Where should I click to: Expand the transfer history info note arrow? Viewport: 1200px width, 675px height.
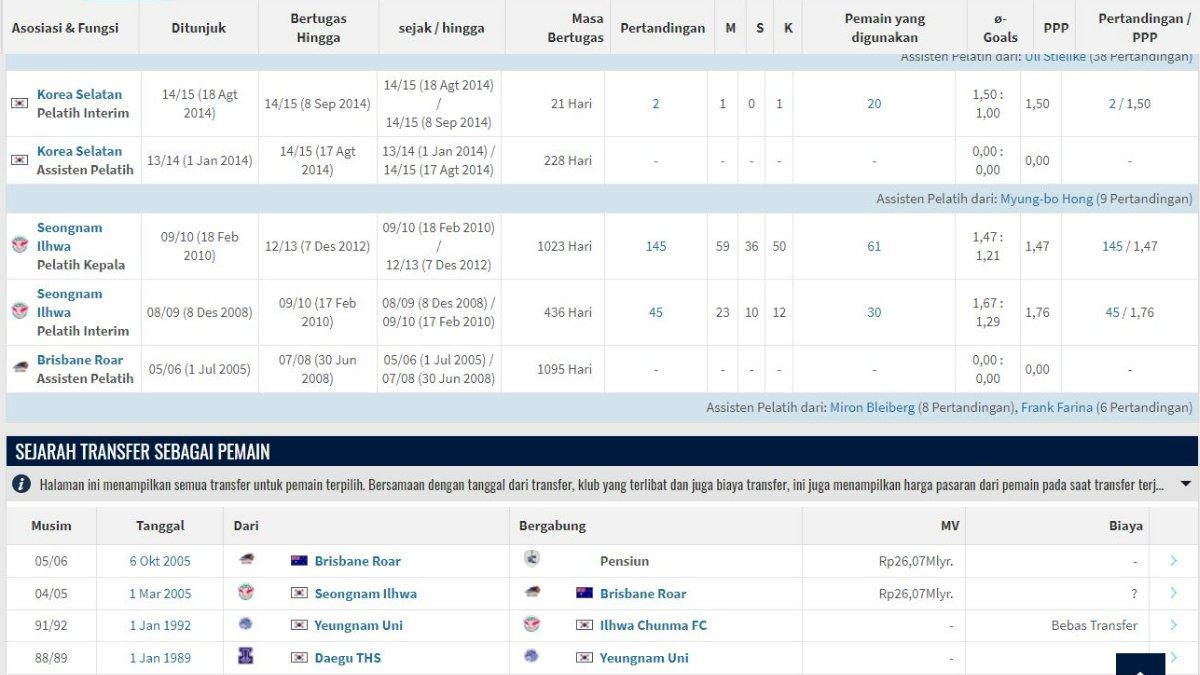click(x=1185, y=484)
